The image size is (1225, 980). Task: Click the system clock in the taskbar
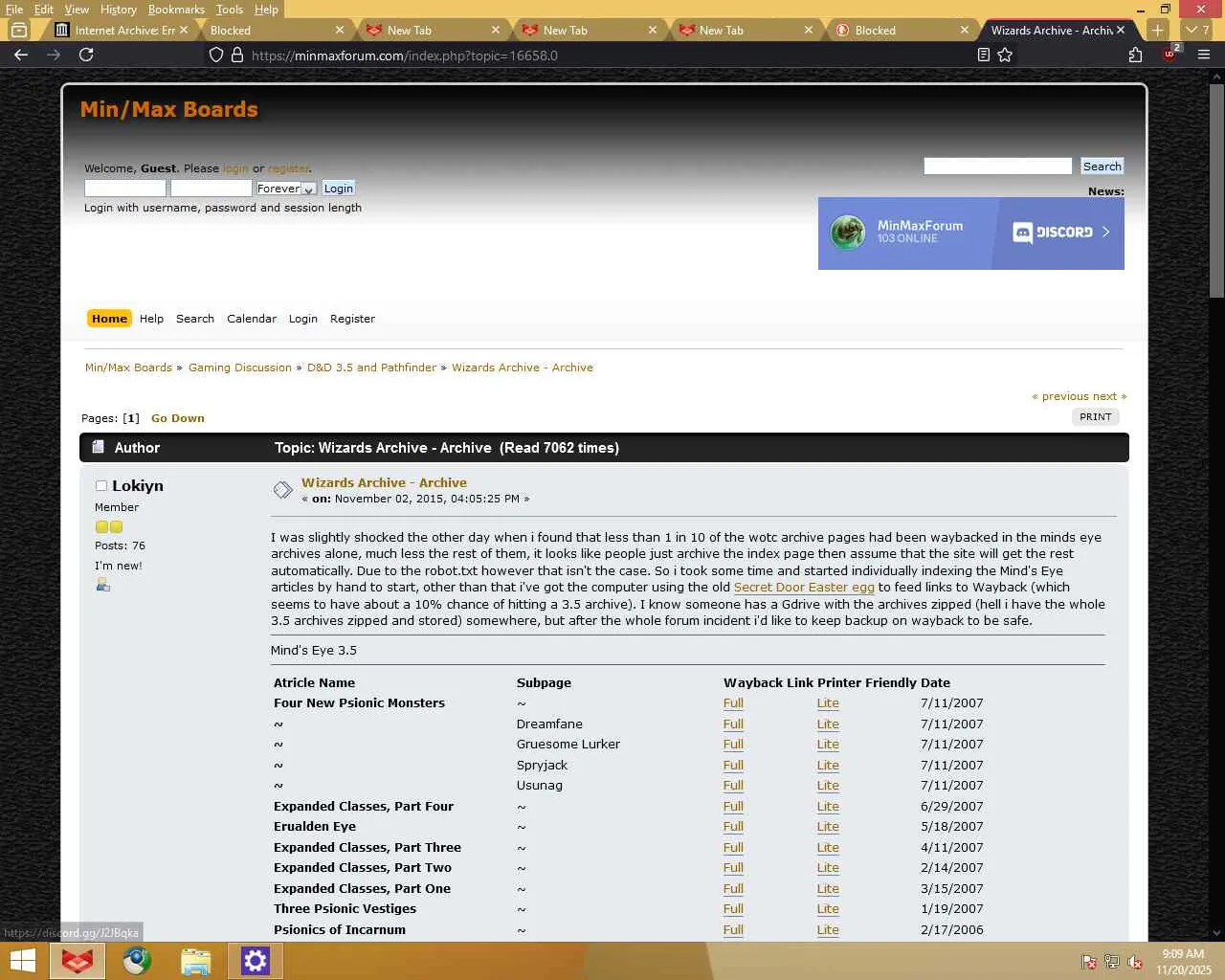tap(1183, 962)
